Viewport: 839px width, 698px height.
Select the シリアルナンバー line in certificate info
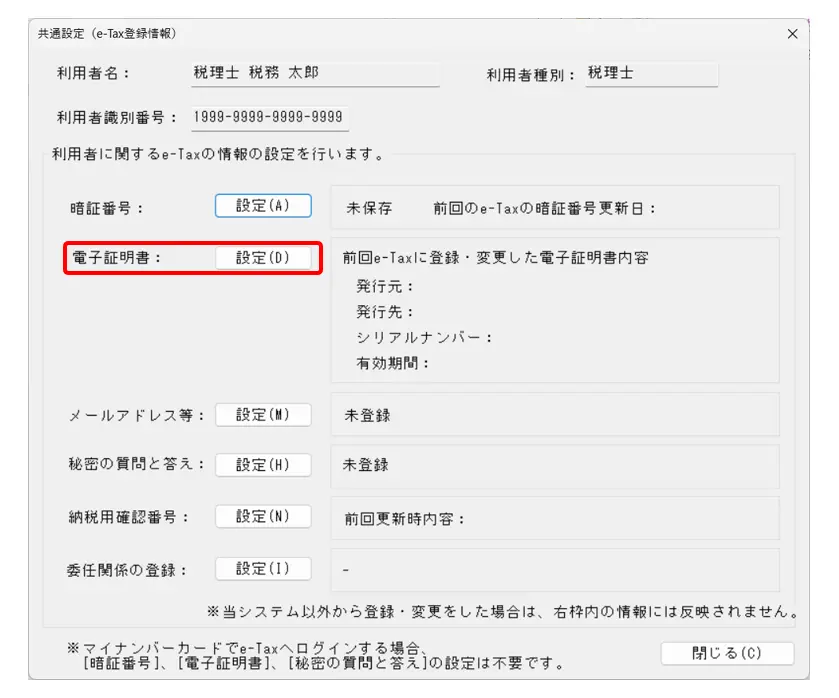[425, 337]
